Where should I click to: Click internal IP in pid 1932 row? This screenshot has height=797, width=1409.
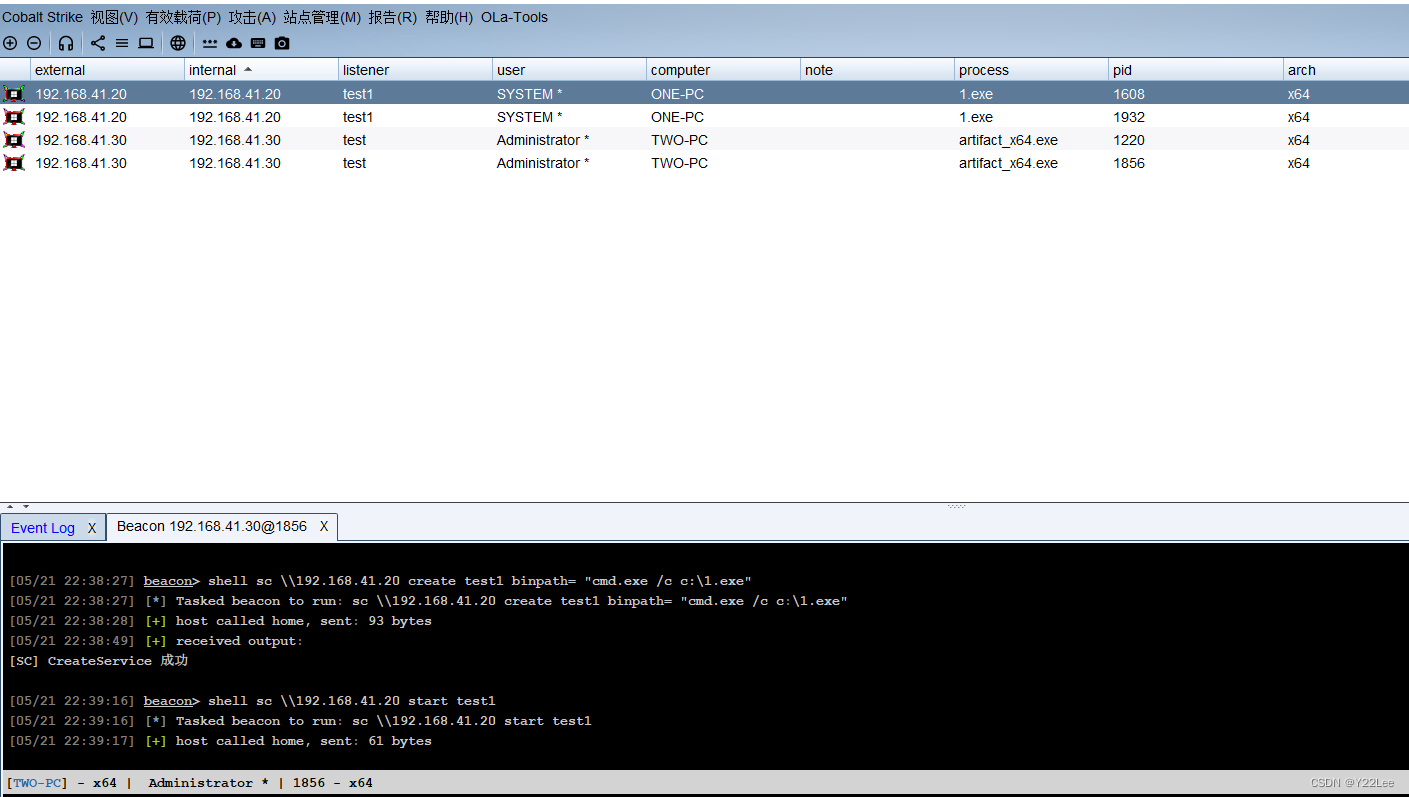click(235, 117)
